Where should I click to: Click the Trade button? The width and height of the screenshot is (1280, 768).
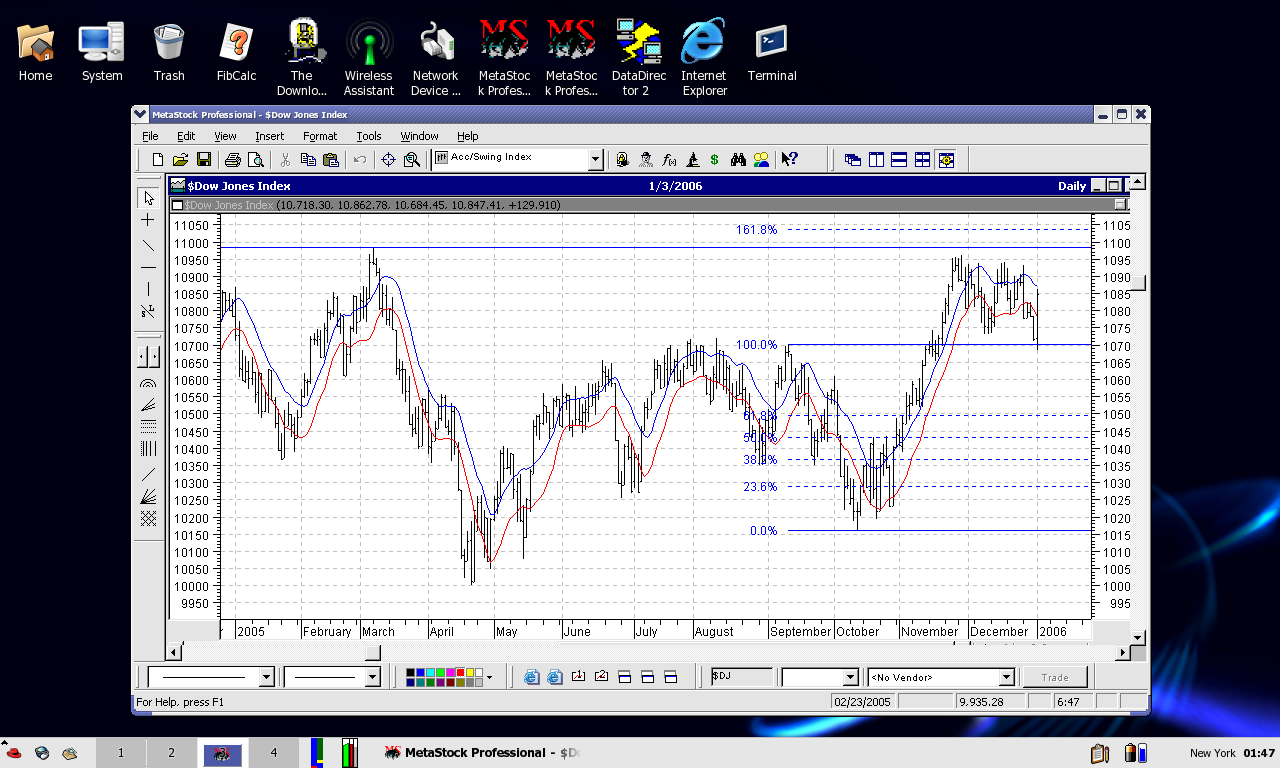tap(1055, 677)
